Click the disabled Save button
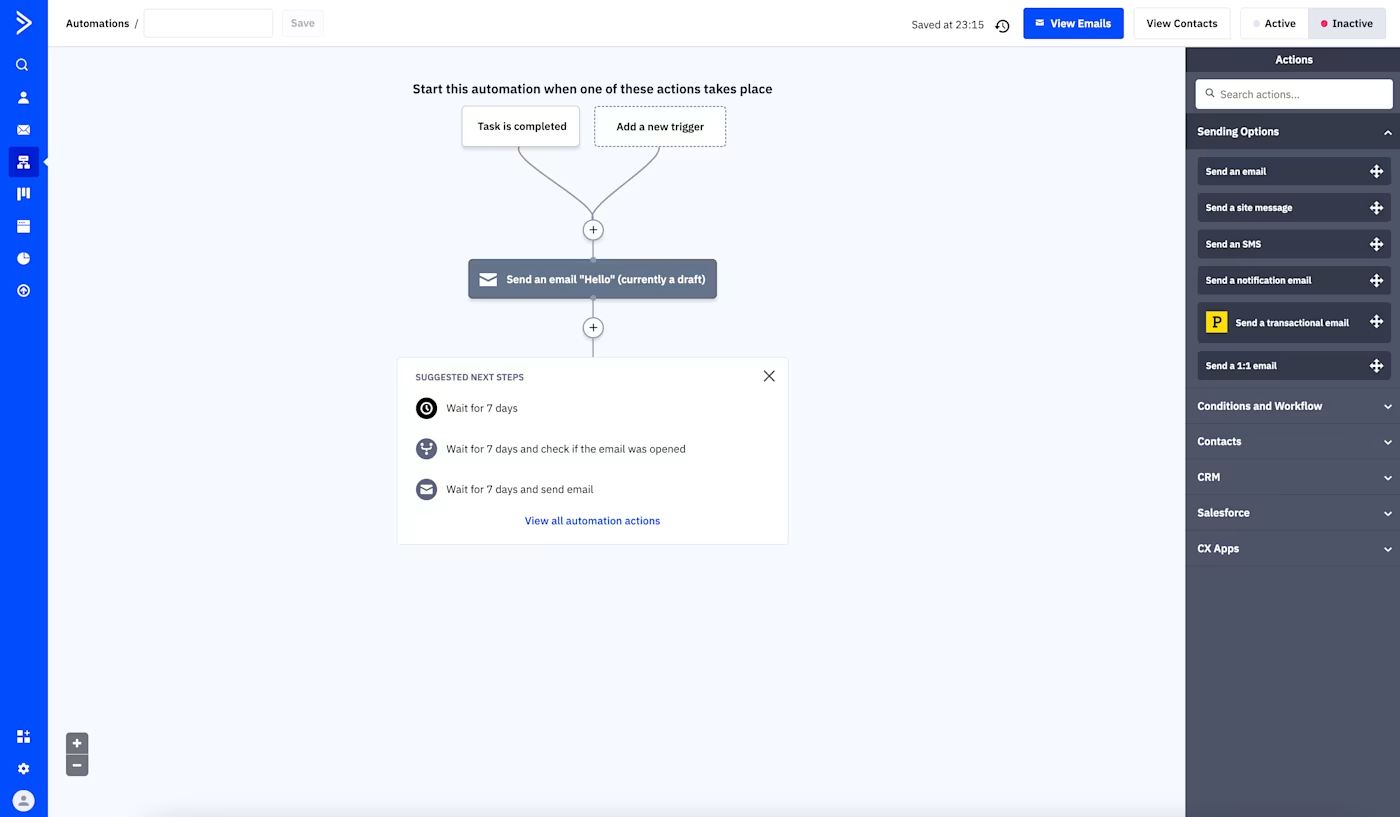This screenshot has width=1400, height=817. (302, 23)
